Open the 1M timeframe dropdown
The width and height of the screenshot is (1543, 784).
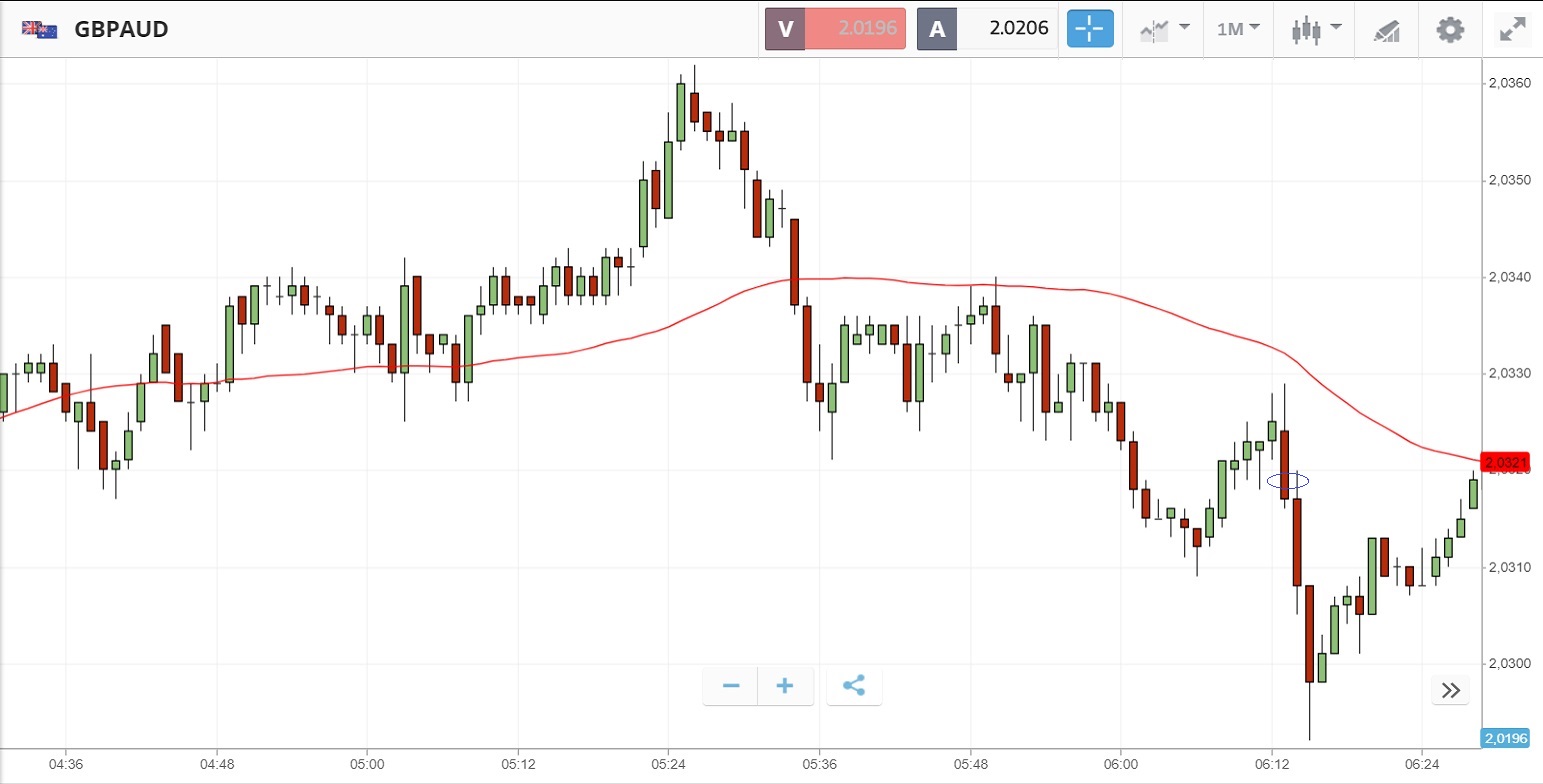pos(1238,29)
